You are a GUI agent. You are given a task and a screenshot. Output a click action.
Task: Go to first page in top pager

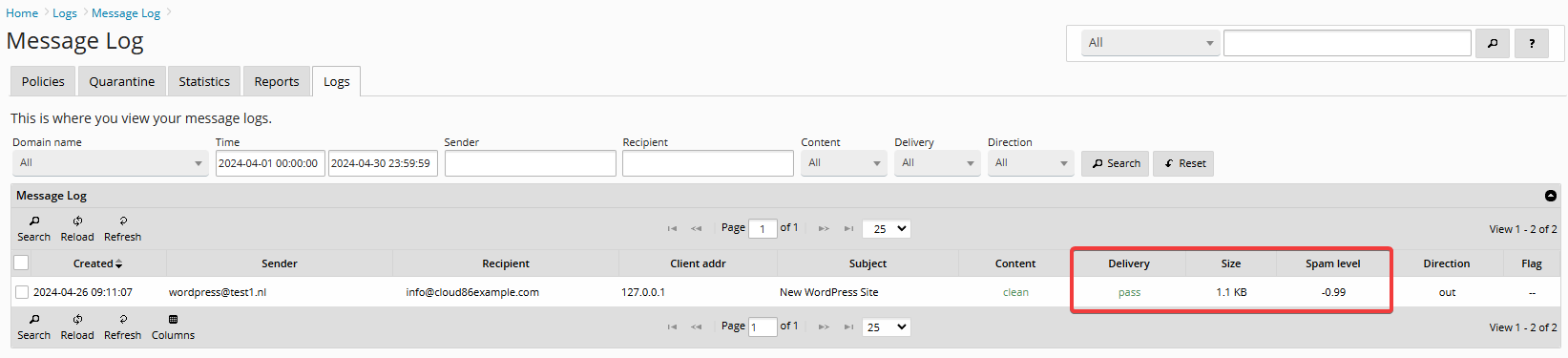click(x=672, y=229)
